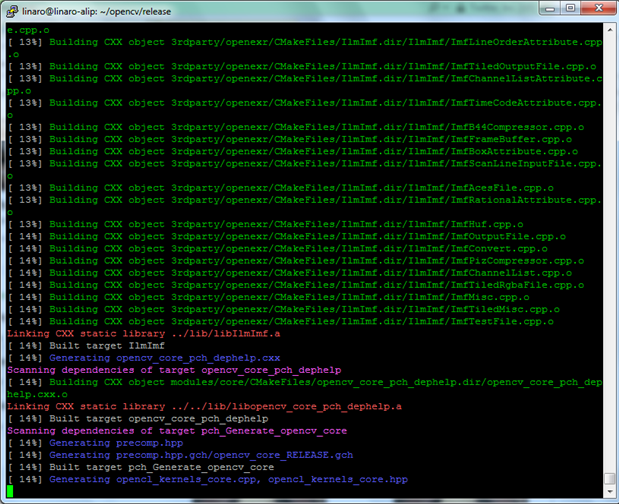This screenshot has height=504, width=619.
Task: Click the ImfScanLineInputFile.cpp build line
Action: point(305,164)
